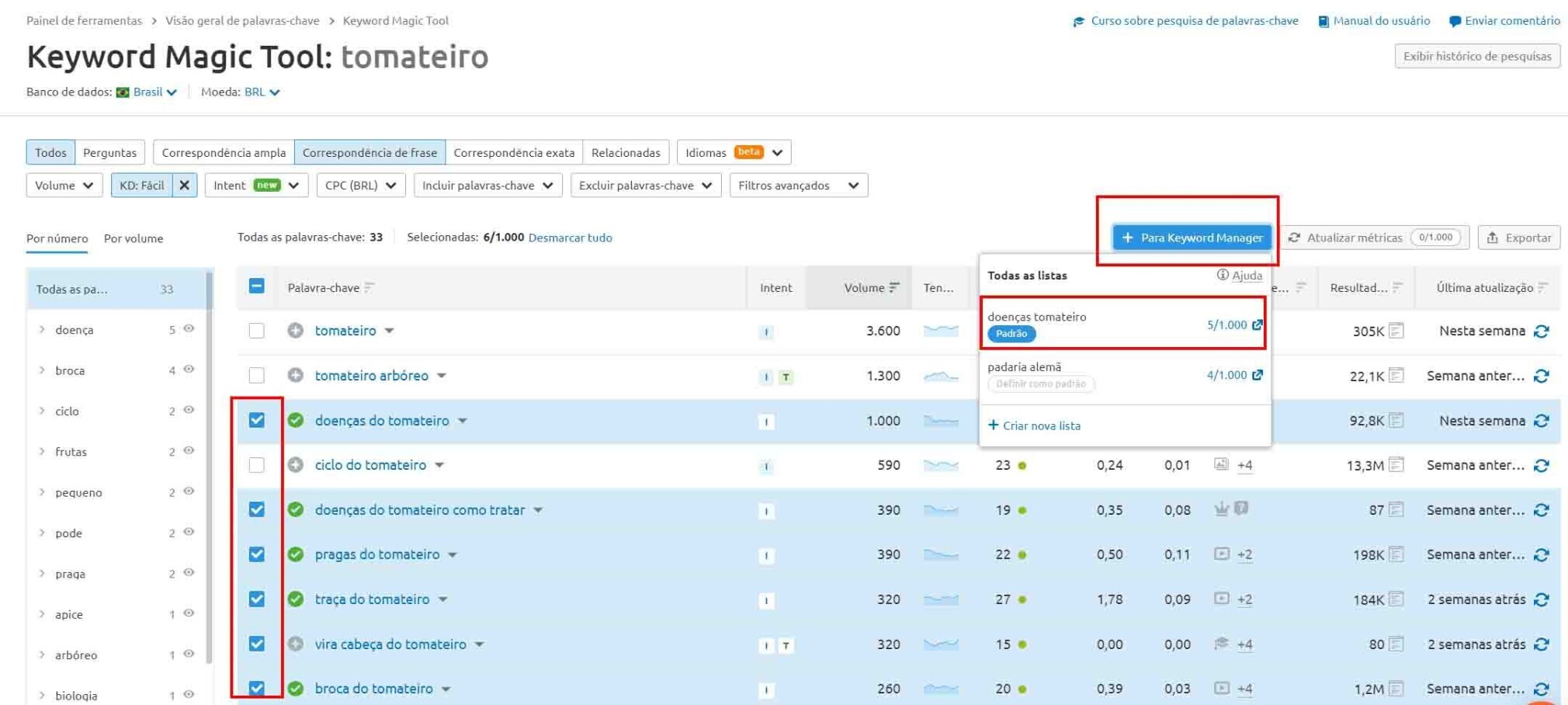Change currency BRL dropdown
Viewport: 1568px width, 705px height.
(262, 92)
